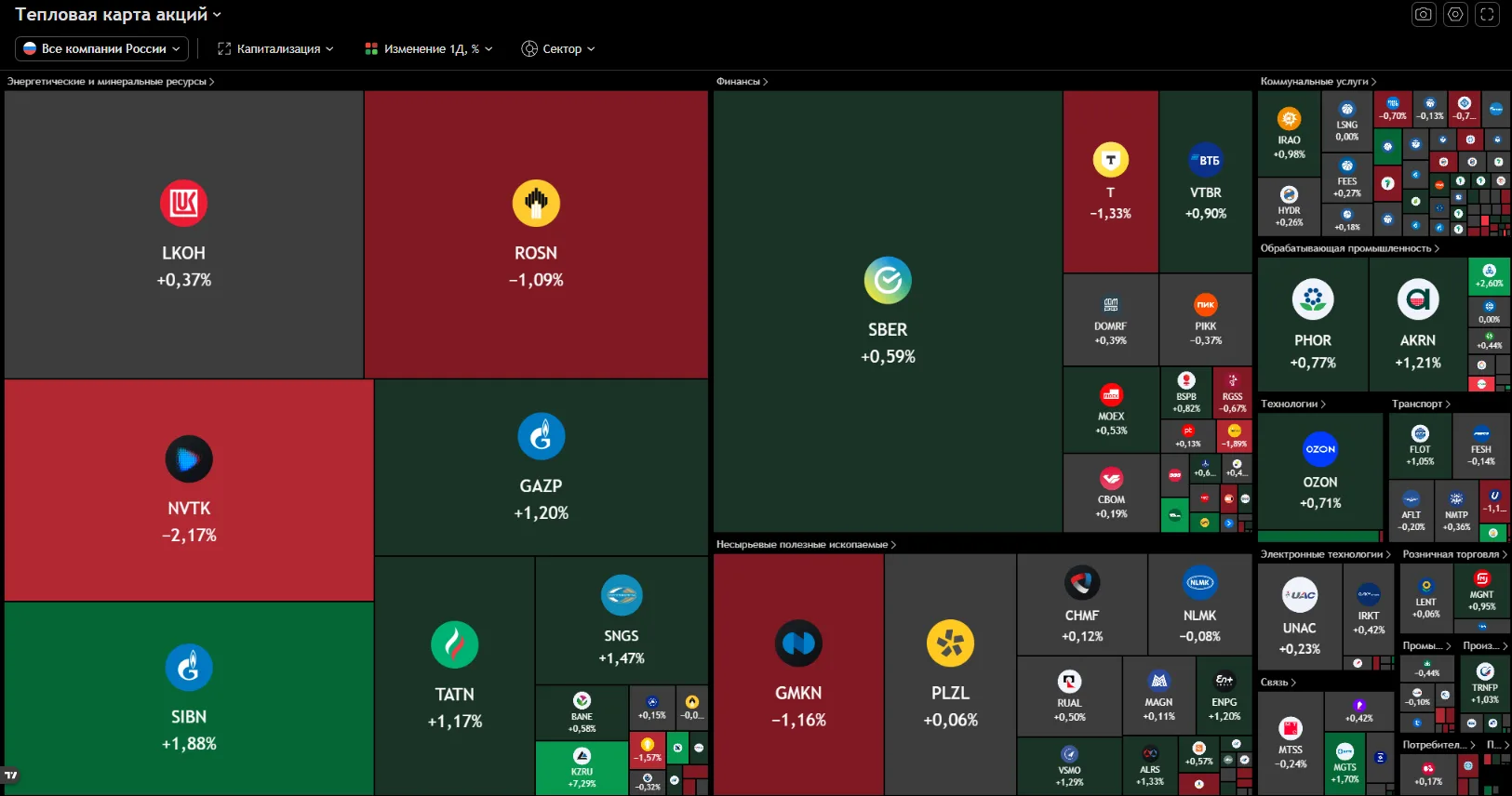The image size is (1512, 796).
Task: Select the IRAO +0,98% tile
Action: (1289, 134)
